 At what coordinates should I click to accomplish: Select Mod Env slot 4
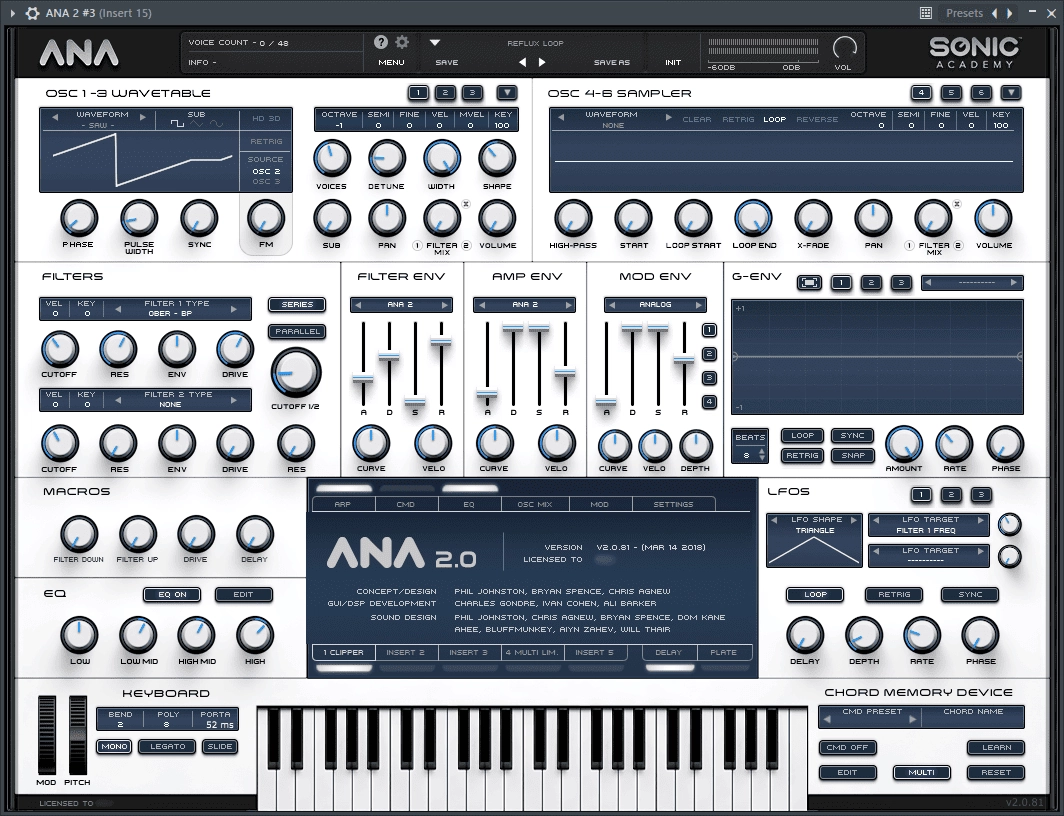pos(709,402)
